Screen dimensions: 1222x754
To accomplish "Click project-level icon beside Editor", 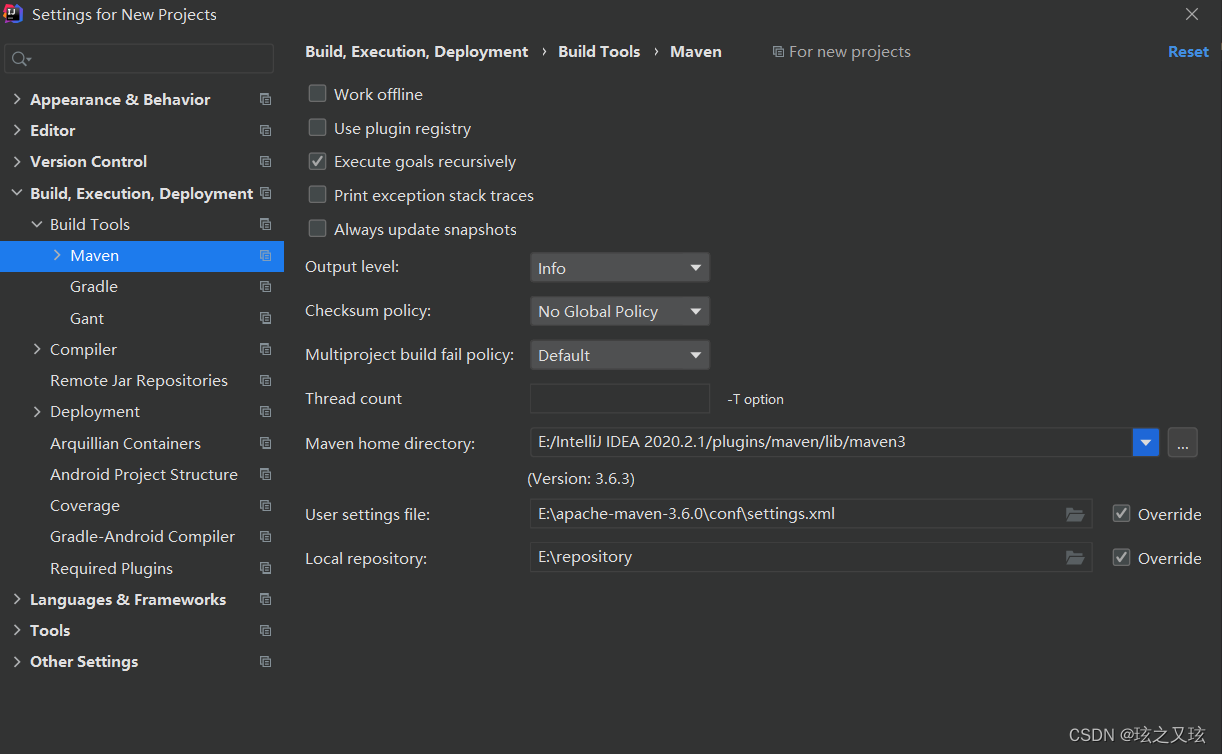I will click(265, 130).
